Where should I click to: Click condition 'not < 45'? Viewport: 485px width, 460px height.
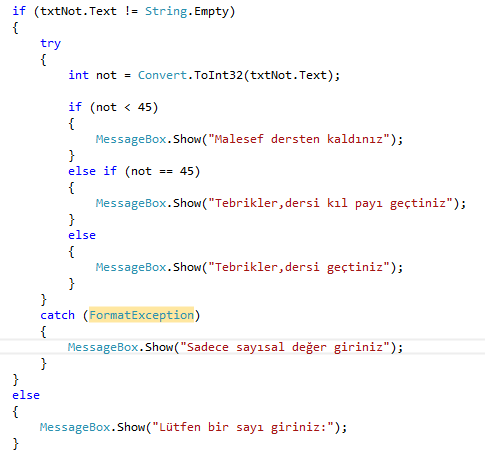(124, 107)
